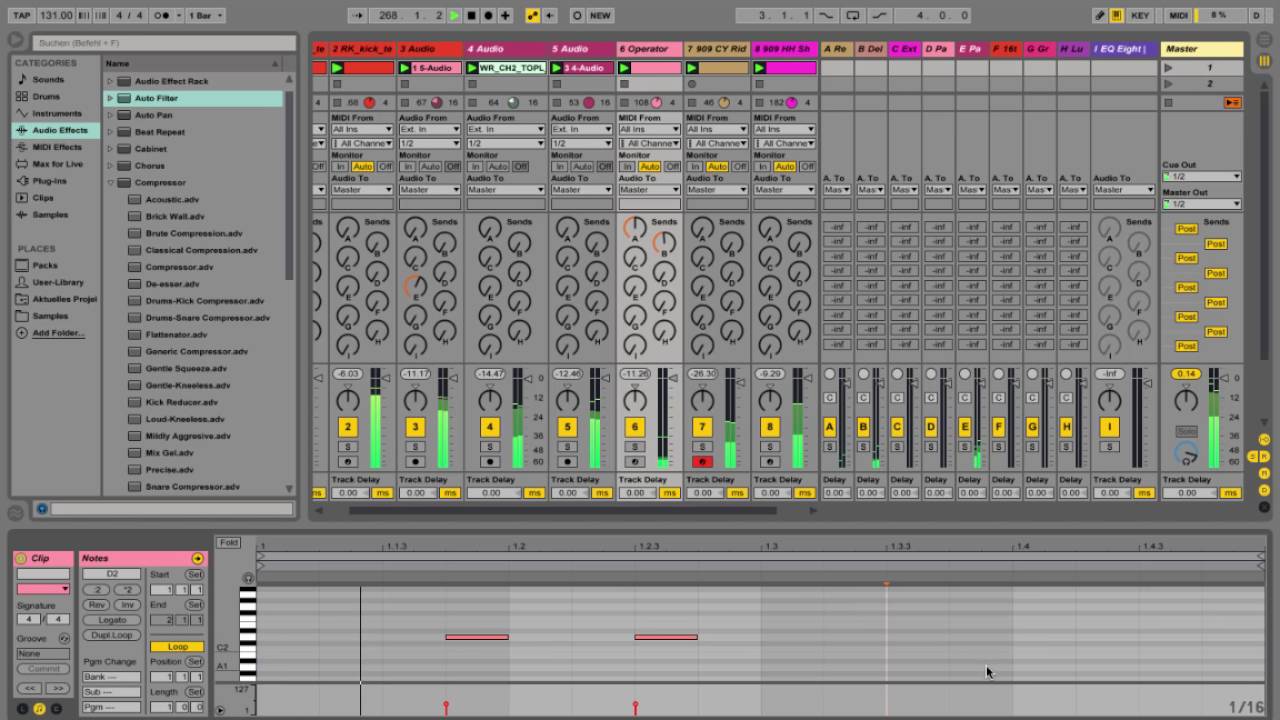Toggle track 2 activator button
The image size is (1280, 720).
click(x=347, y=427)
